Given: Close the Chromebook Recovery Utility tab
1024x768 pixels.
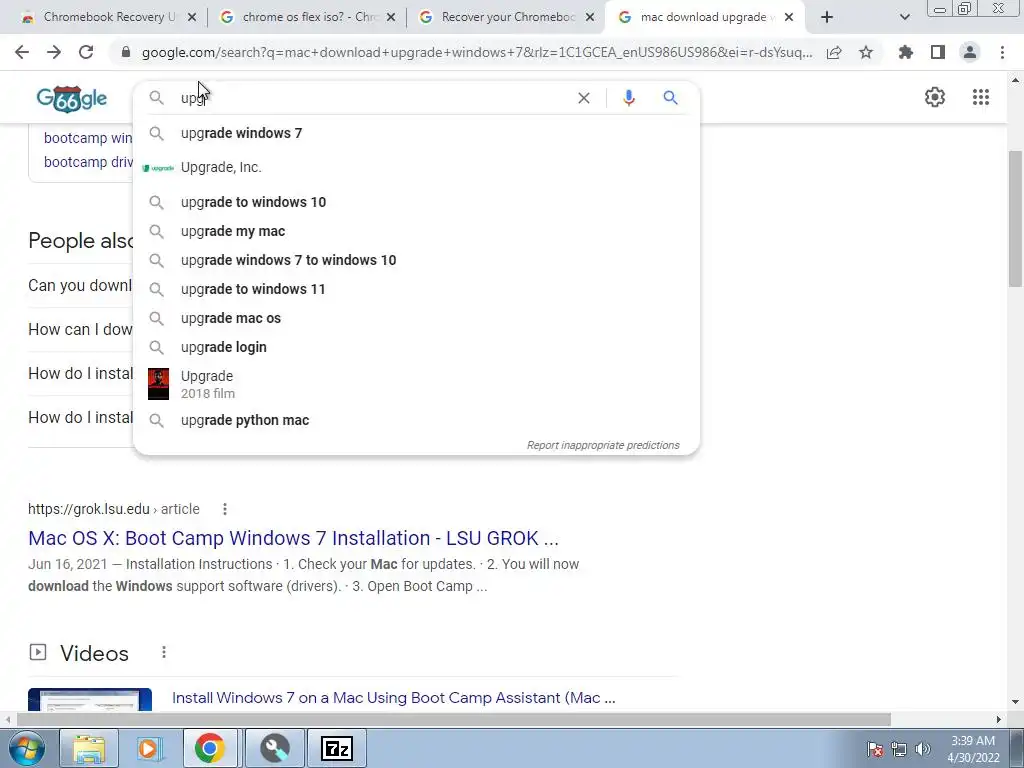Looking at the screenshot, I should (192, 18).
